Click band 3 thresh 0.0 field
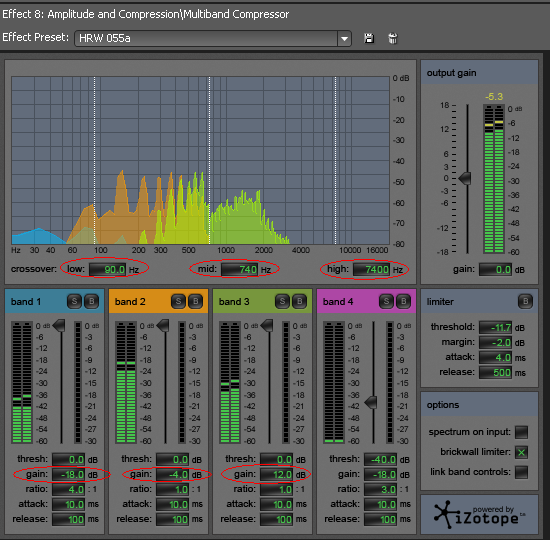Image resolution: width=550 pixels, height=540 pixels. coord(276,459)
